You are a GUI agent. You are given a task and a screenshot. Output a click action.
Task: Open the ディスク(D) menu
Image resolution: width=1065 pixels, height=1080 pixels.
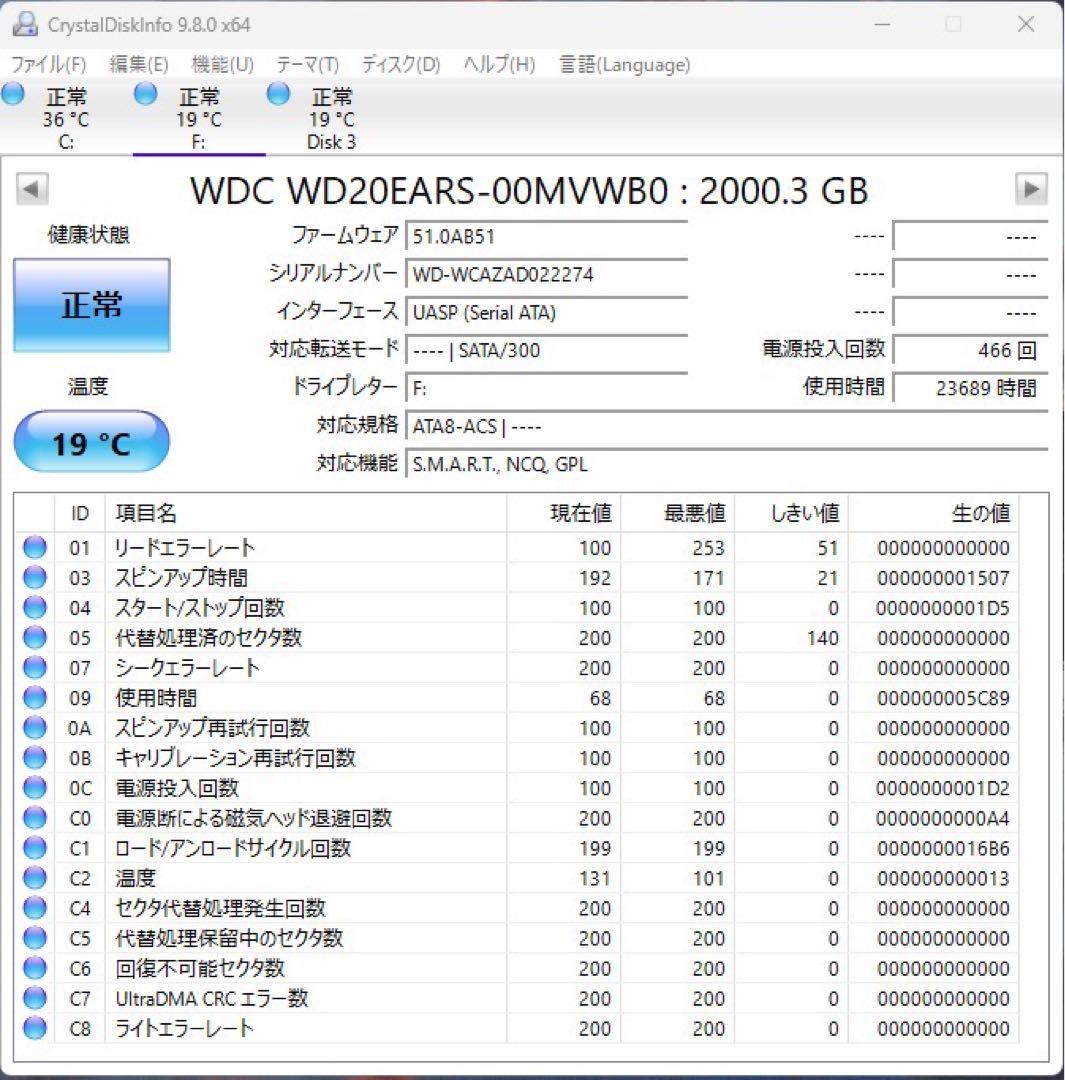(x=401, y=65)
